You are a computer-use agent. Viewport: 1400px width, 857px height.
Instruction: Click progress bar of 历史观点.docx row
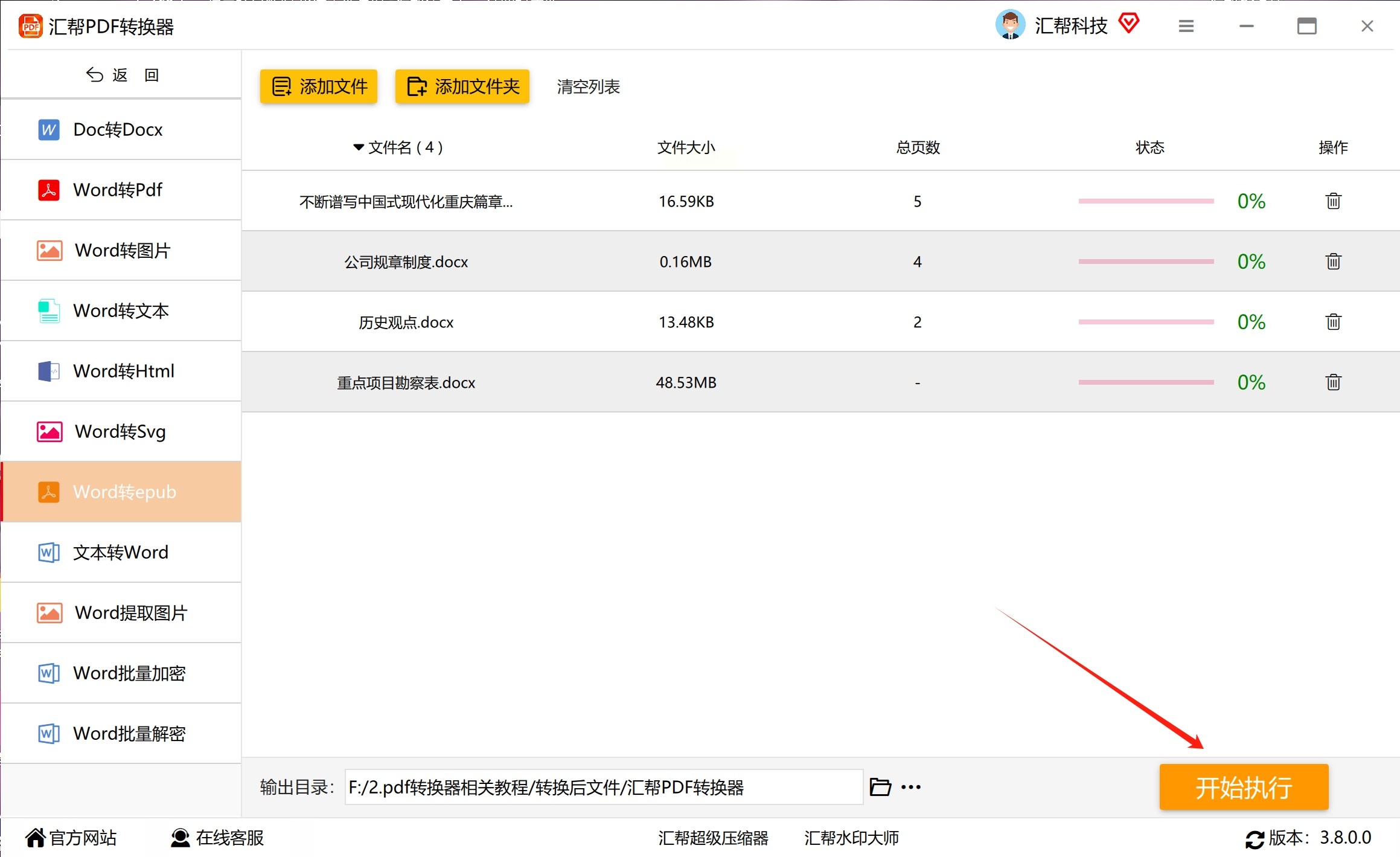coord(1145,322)
